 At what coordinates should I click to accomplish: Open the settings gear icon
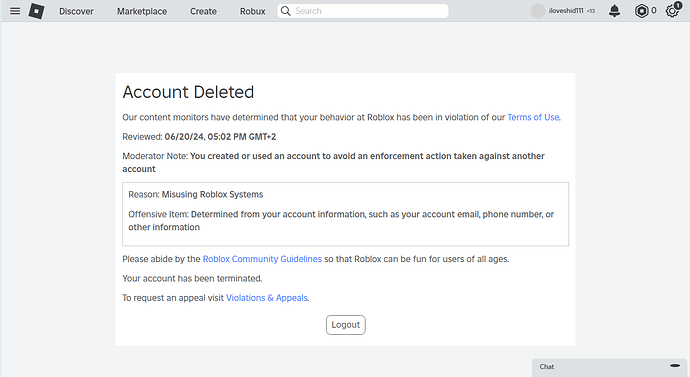672,11
